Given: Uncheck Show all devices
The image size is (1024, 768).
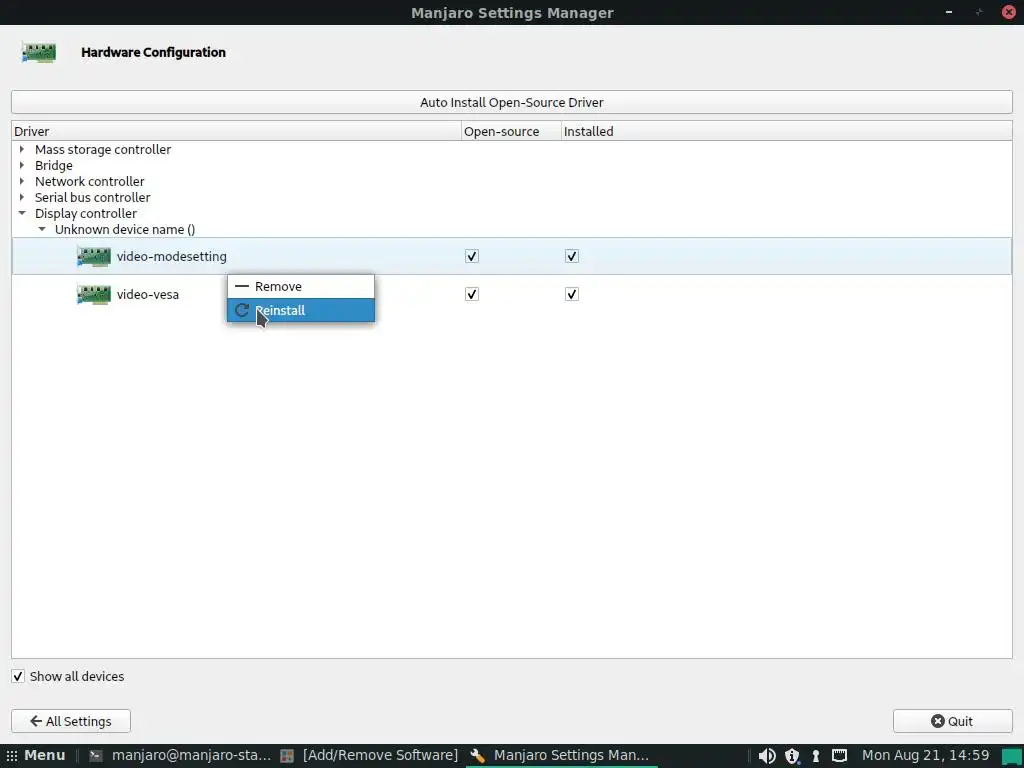Looking at the screenshot, I should (x=18, y=676).
